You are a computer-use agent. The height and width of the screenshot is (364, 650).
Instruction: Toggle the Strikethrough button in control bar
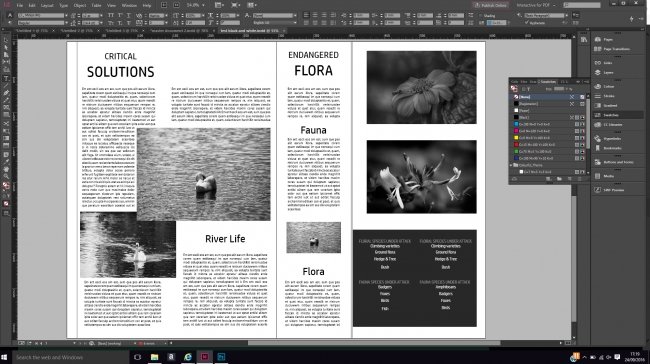[x=129, y=23]
